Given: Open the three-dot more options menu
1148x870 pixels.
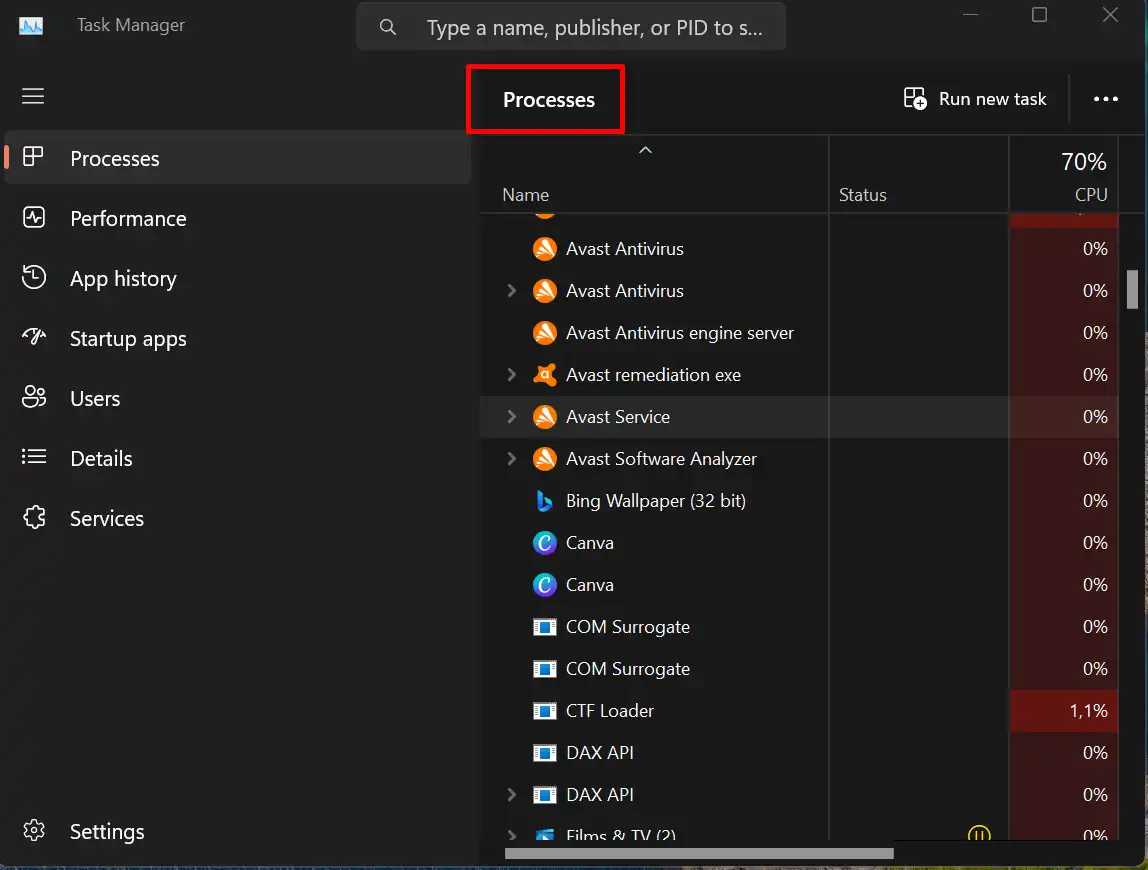Looking at the screenshot, I should click(x=1106, y=99).
